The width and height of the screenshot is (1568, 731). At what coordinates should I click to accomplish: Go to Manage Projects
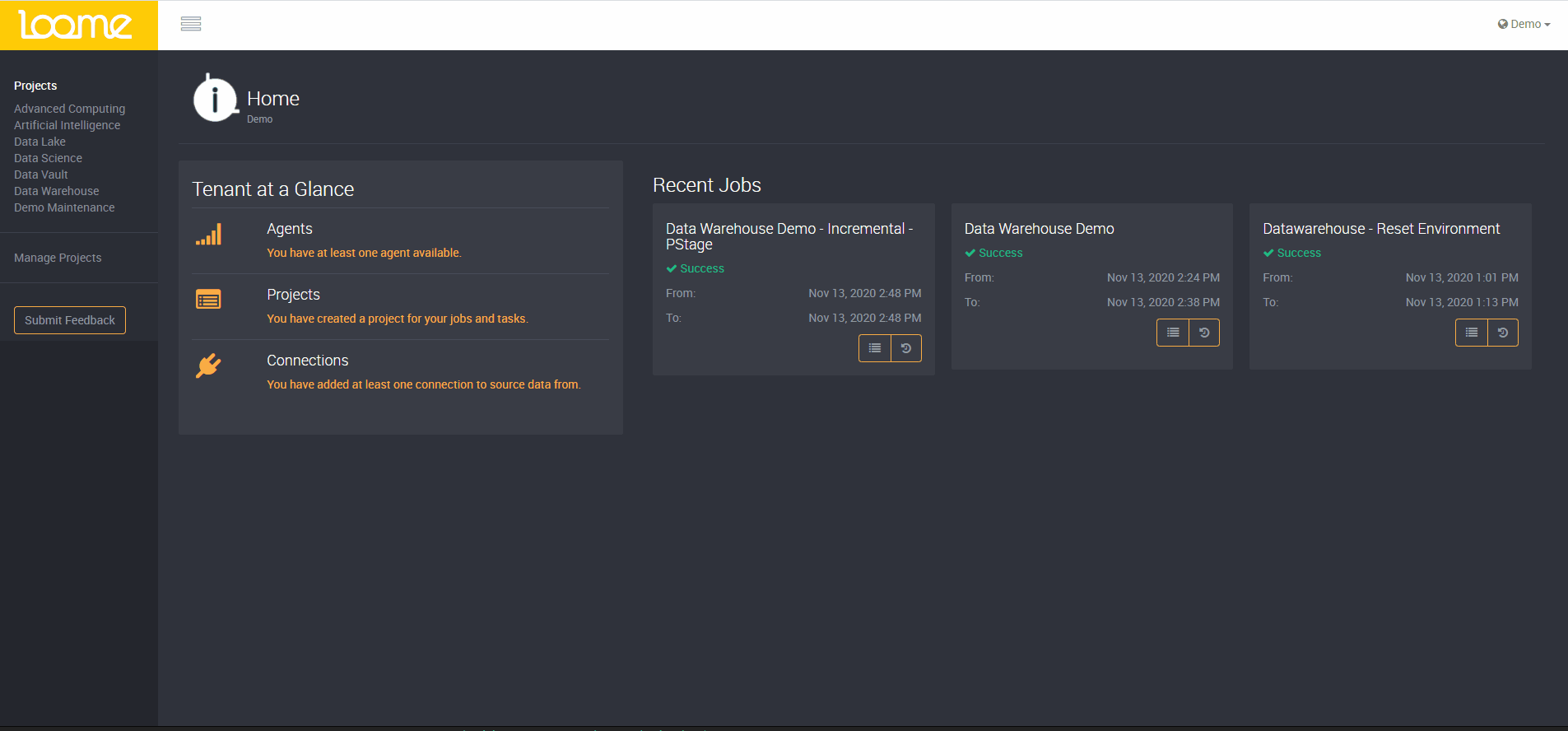click(58, 258)
